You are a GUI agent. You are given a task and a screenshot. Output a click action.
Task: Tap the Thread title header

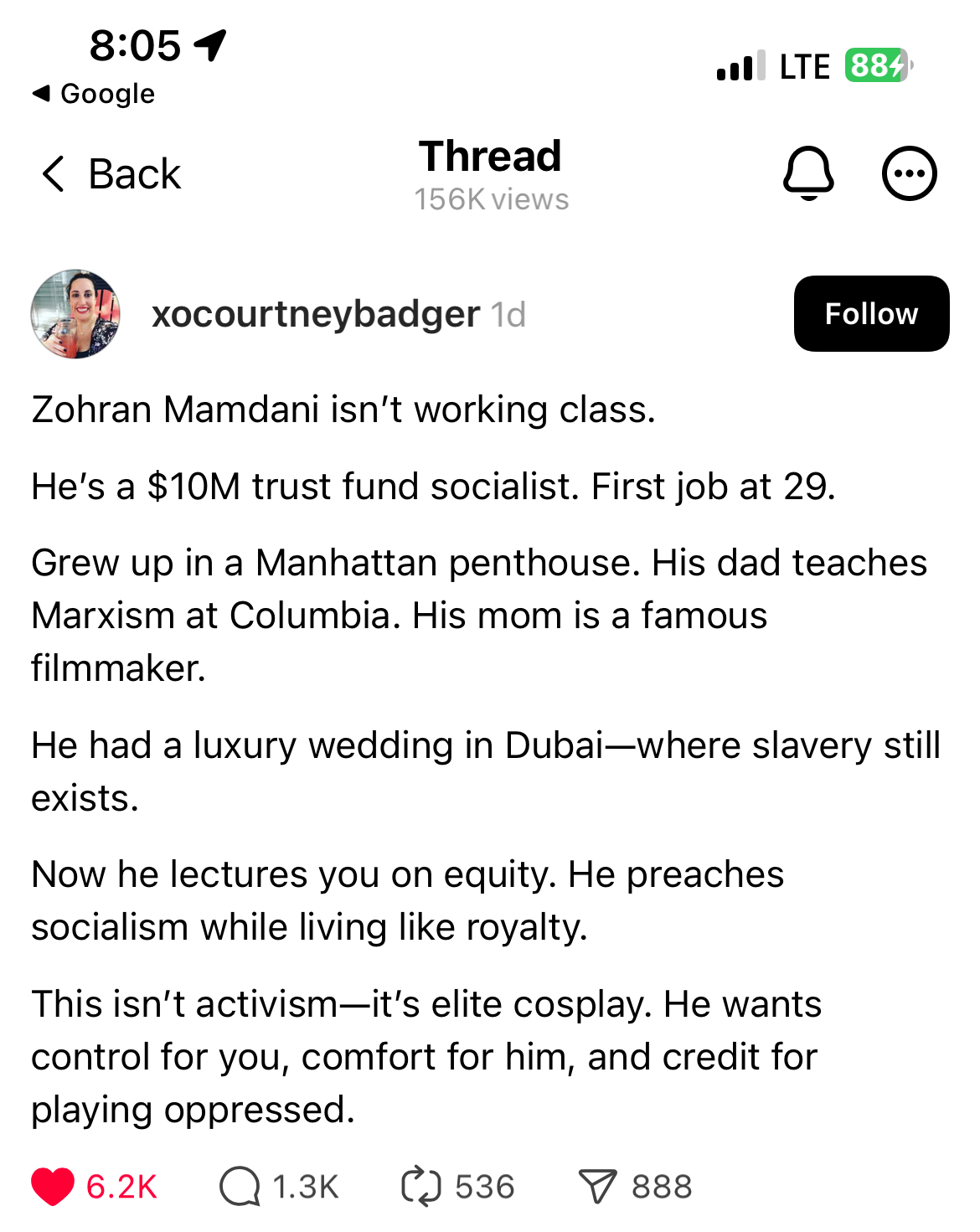click(490, 157)
